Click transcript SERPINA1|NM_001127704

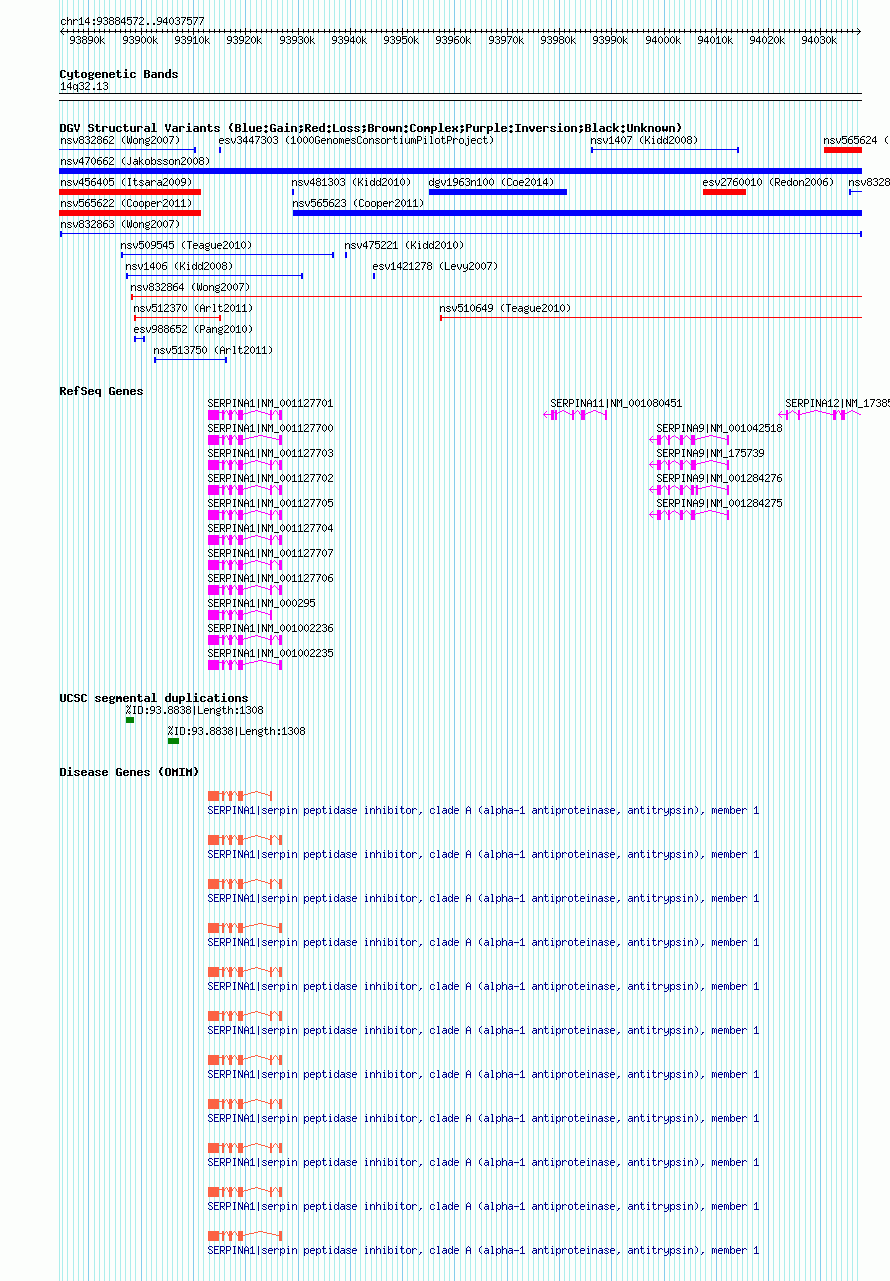pos(270,529)
